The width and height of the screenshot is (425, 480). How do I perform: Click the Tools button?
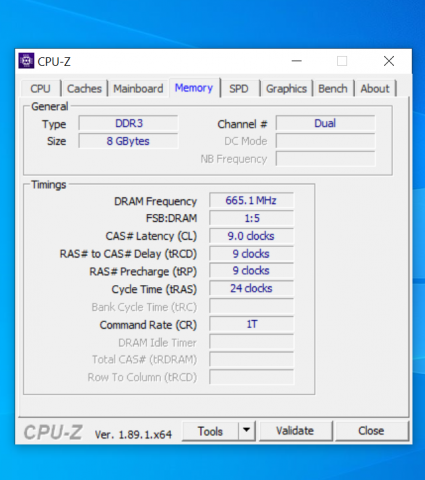coord(210,431)
